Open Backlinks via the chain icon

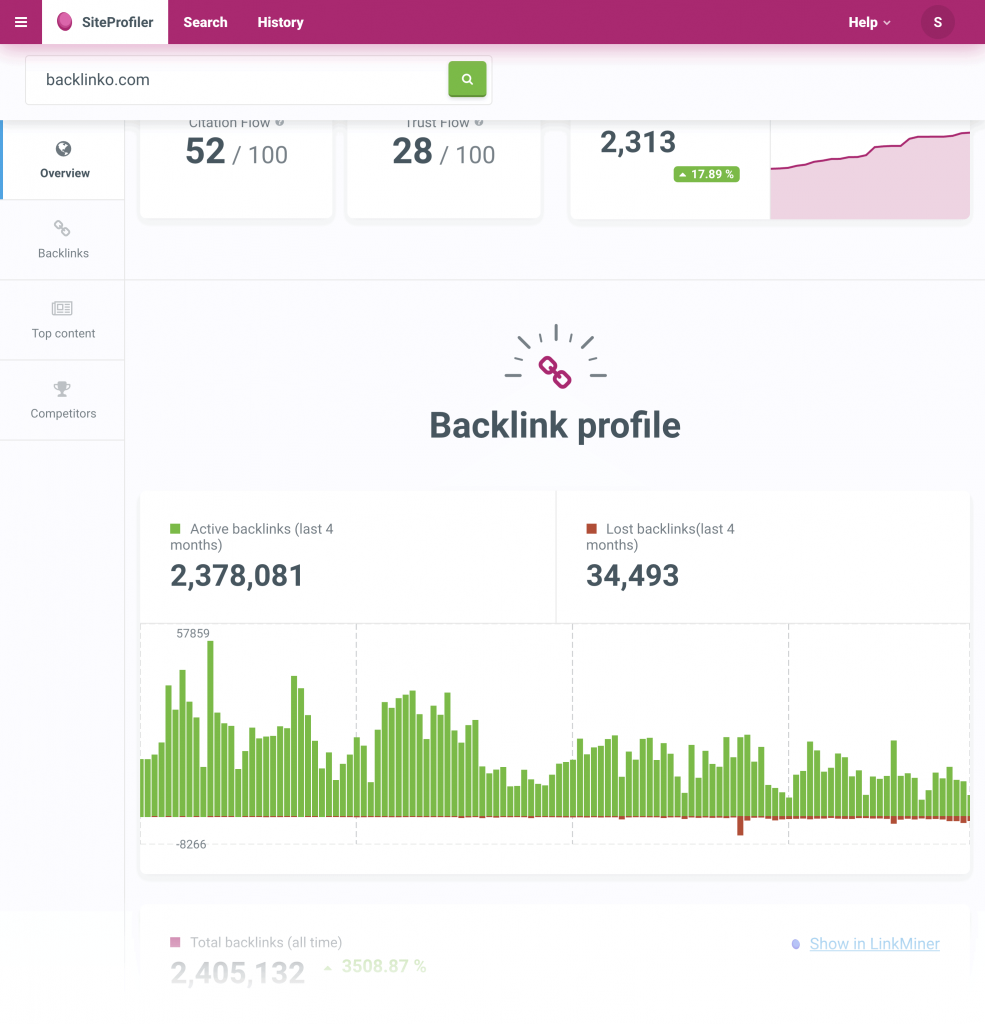tap(63, 229)
